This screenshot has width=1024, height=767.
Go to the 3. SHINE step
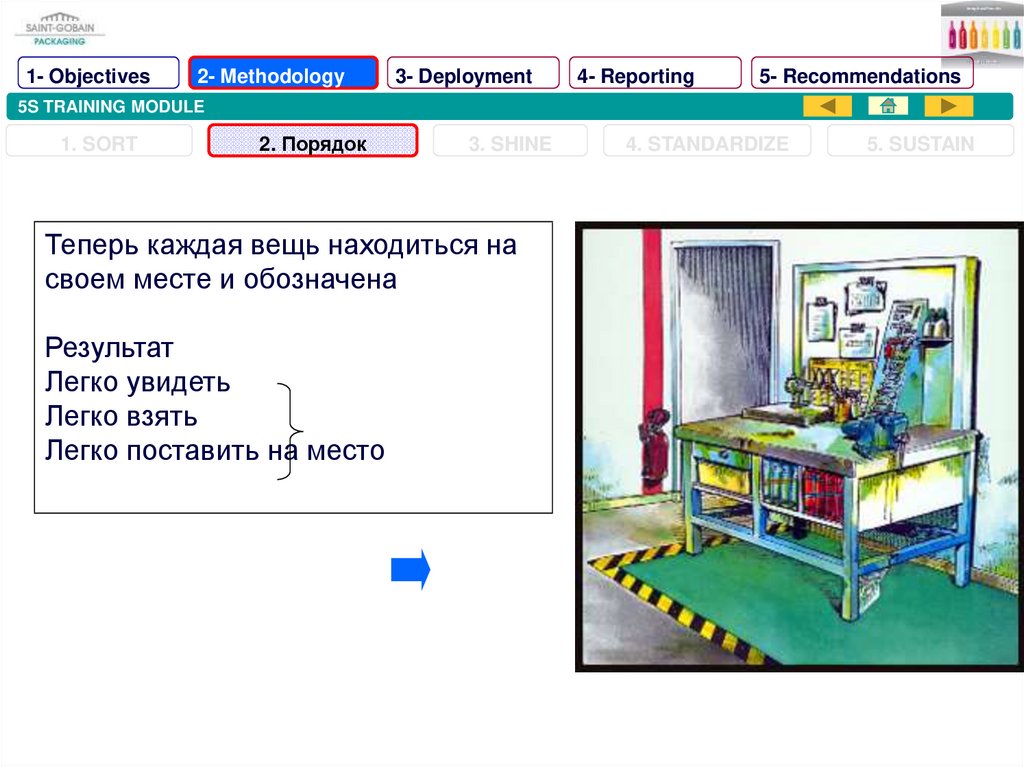[509, 144]
